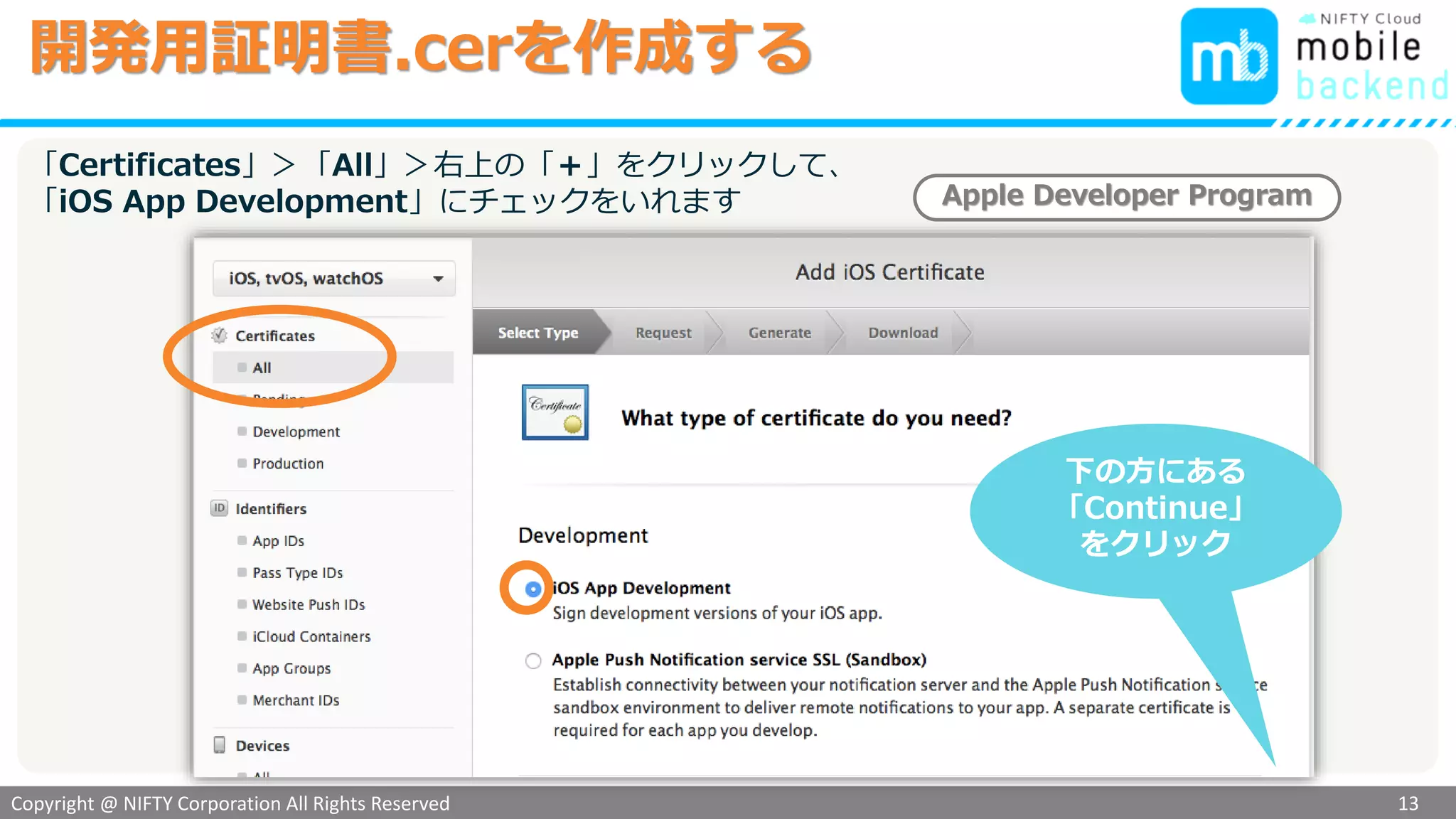Image resolution: width=1456 pixels, height=819 pixels.
Task: Click the Add iOS Certificate title
Action: point(890,272)
